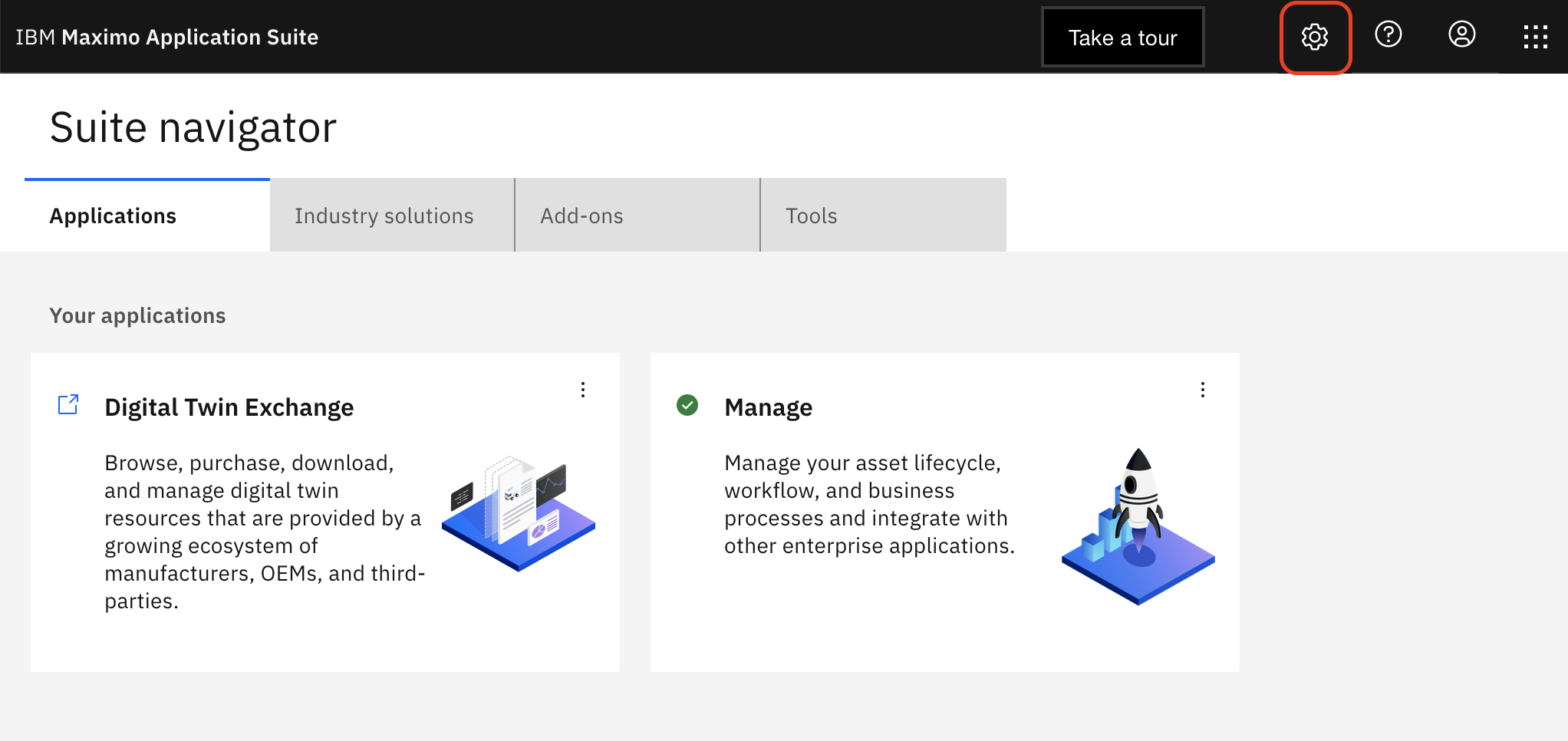Click the Manage card description text
Viewport: 1568px width, 741px height.
tap(869, 504)
